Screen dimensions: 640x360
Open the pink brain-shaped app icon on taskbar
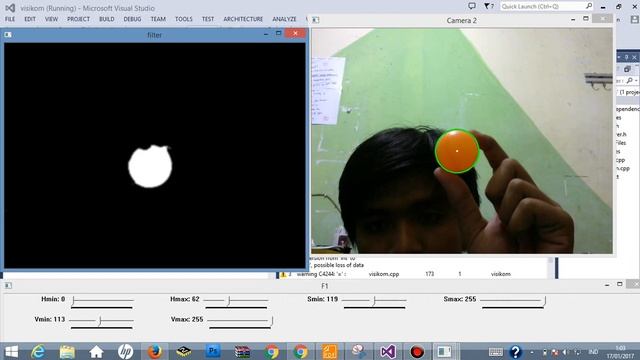[359, 352]
